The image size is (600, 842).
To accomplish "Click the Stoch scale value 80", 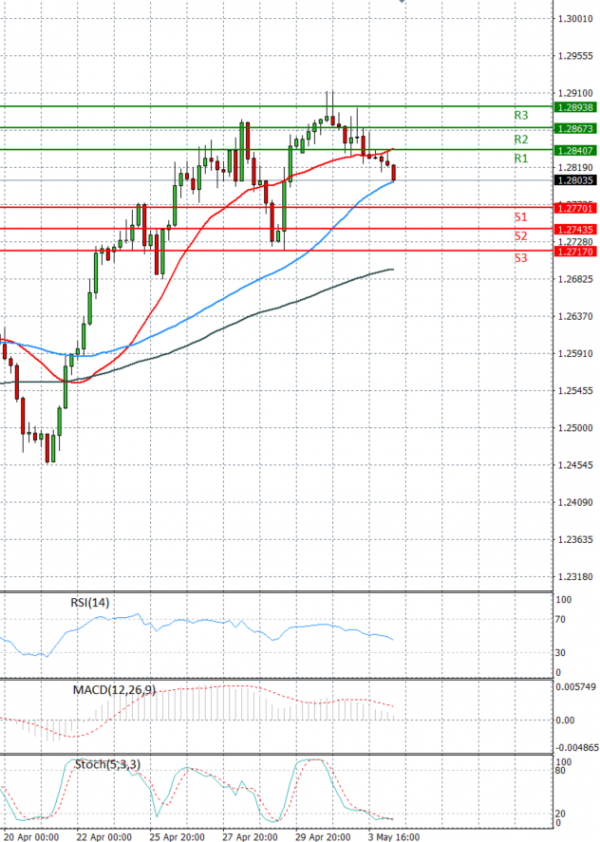I will (x=560, y=771).
